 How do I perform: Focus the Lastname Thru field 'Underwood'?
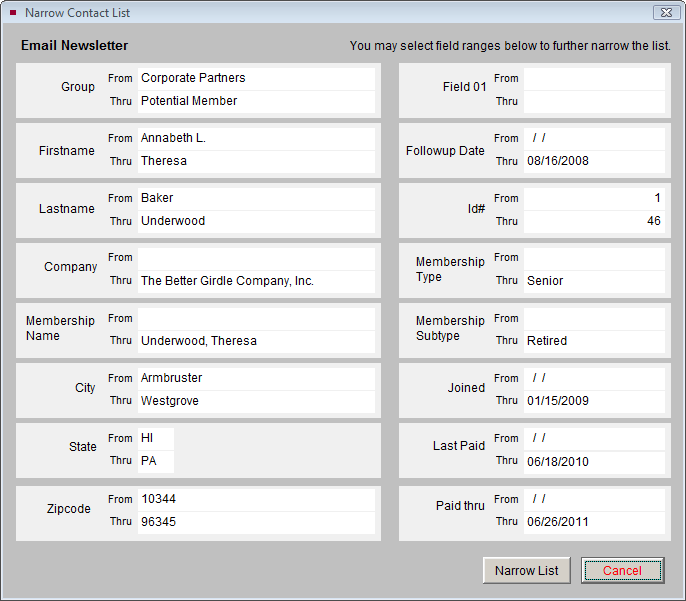click(255, 221)
